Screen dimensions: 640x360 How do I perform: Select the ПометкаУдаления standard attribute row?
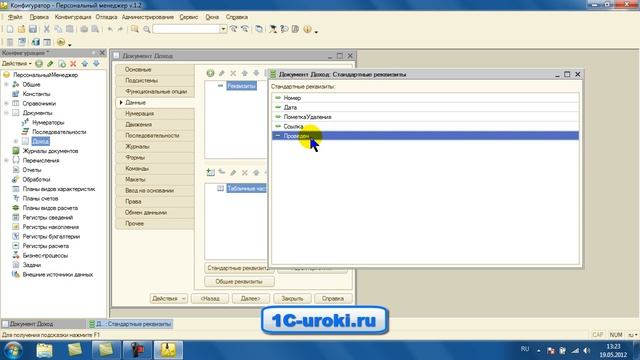[425, 117]
